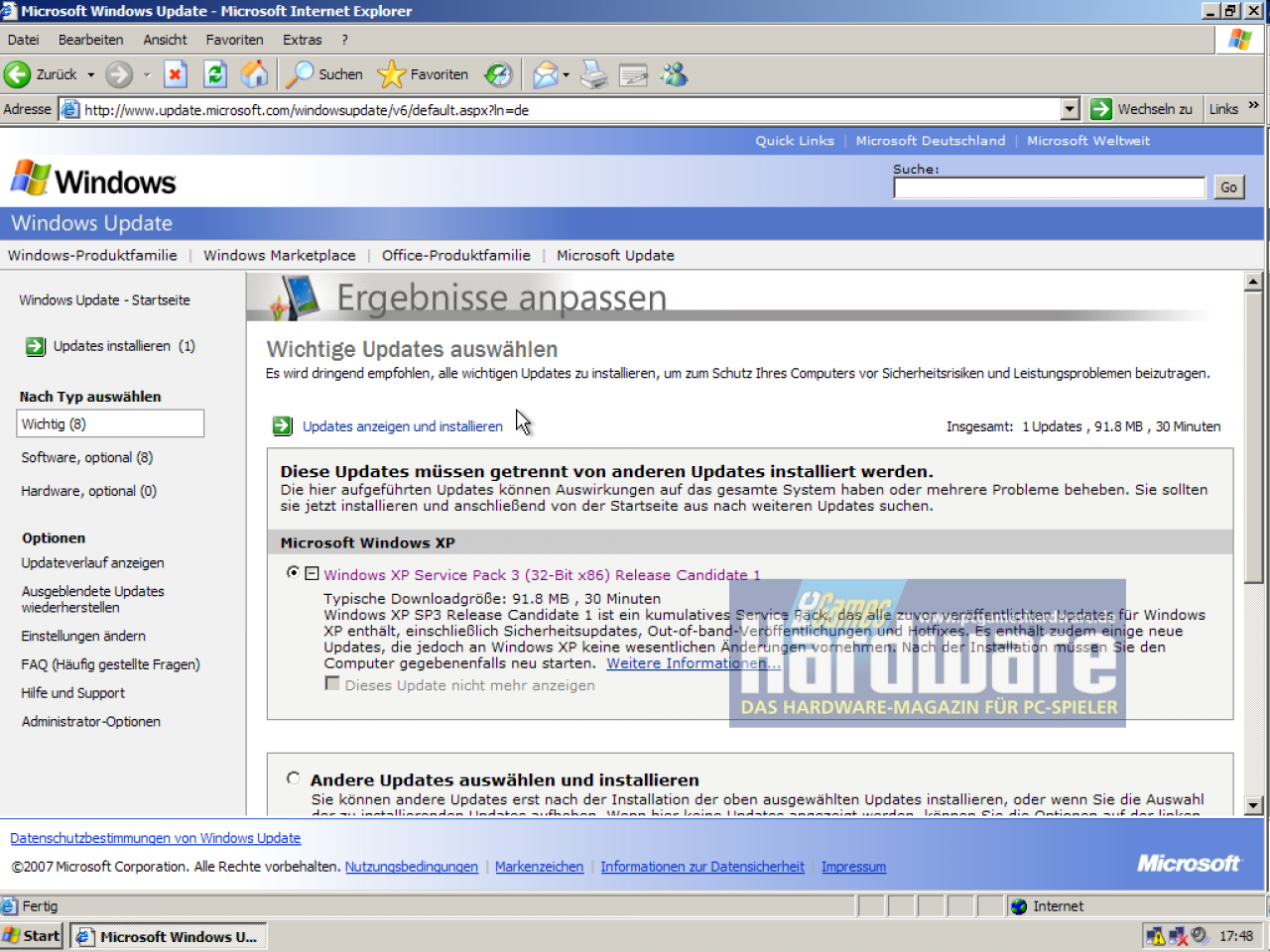
Task: Open the history (Verlauf) toolbar icon
Action: [498, 74]
